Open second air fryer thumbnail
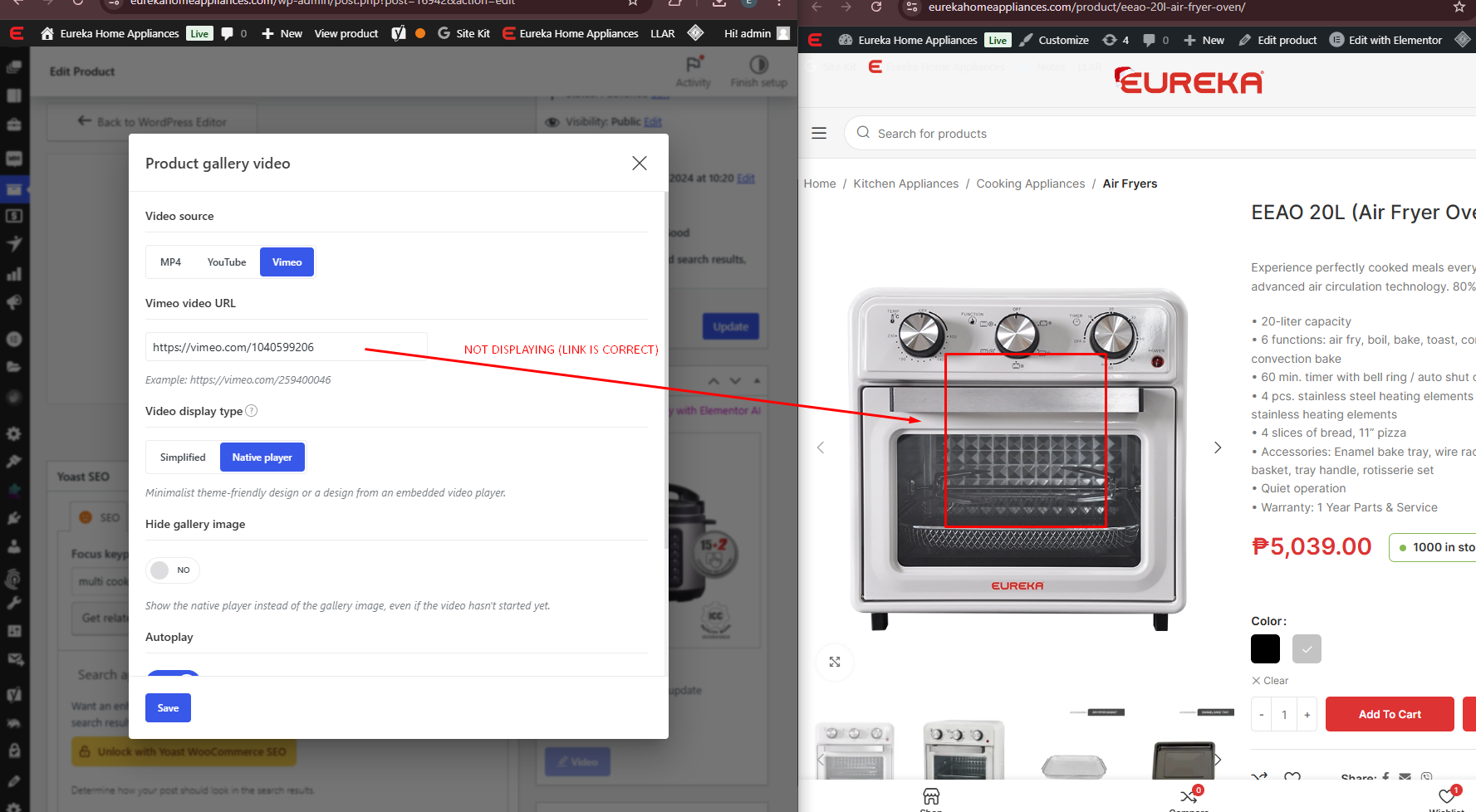The image size is (1476, 812). point(964,751)
